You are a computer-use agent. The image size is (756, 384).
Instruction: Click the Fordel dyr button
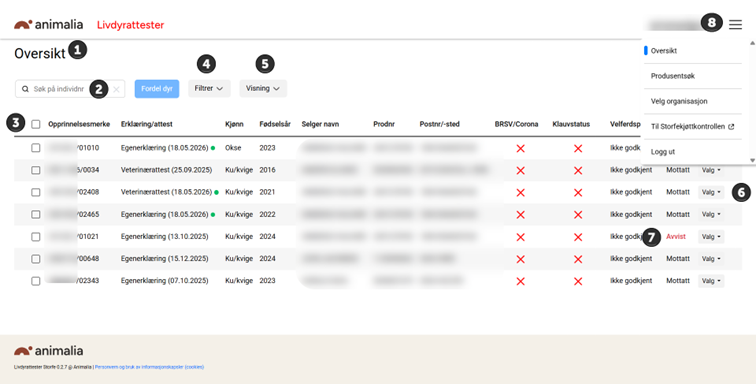(157, 89)
